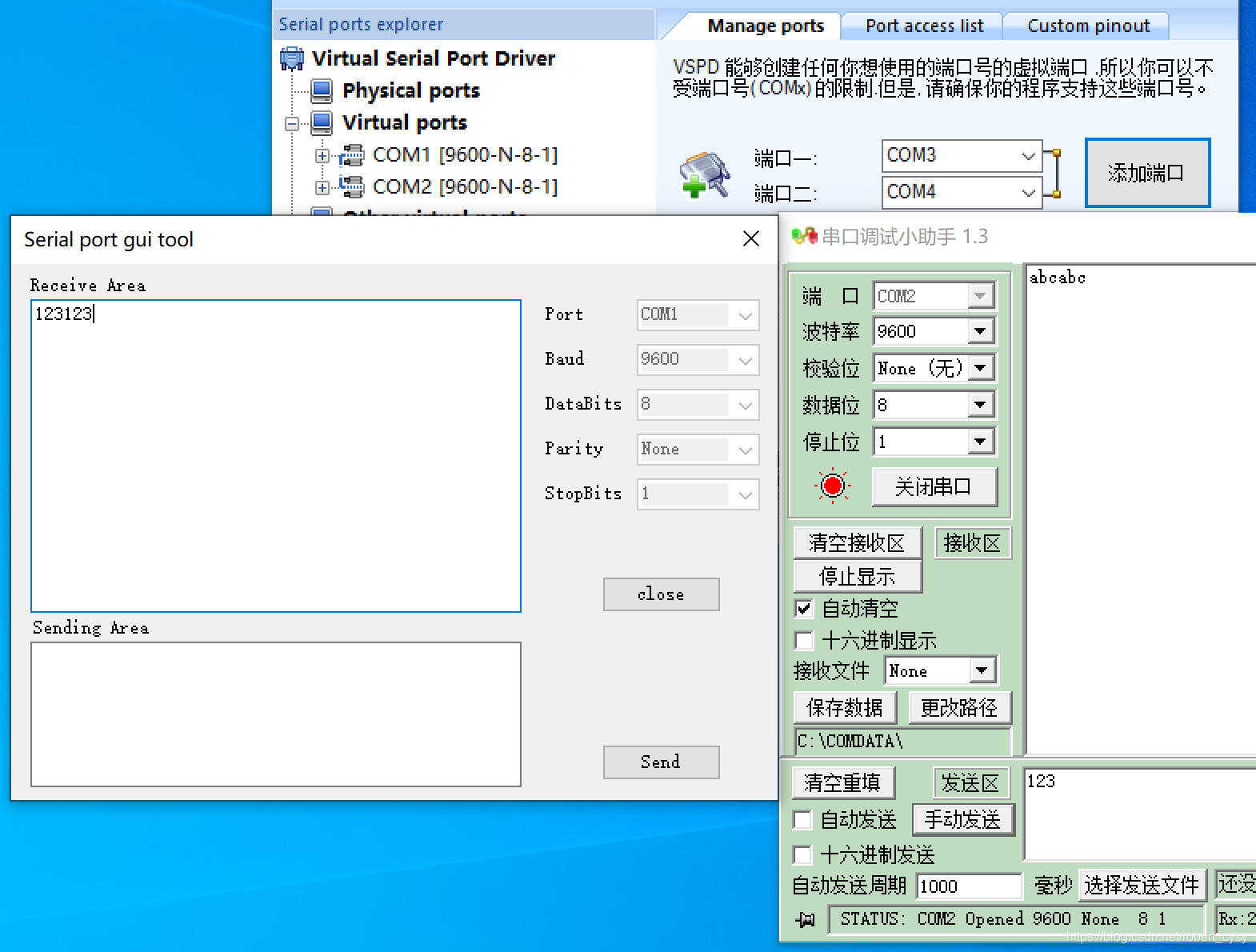Select the Virtual Serial Port Driver tree root
Image resolution: width=1256 pixels, height=952 pixels.
(434, 58)
